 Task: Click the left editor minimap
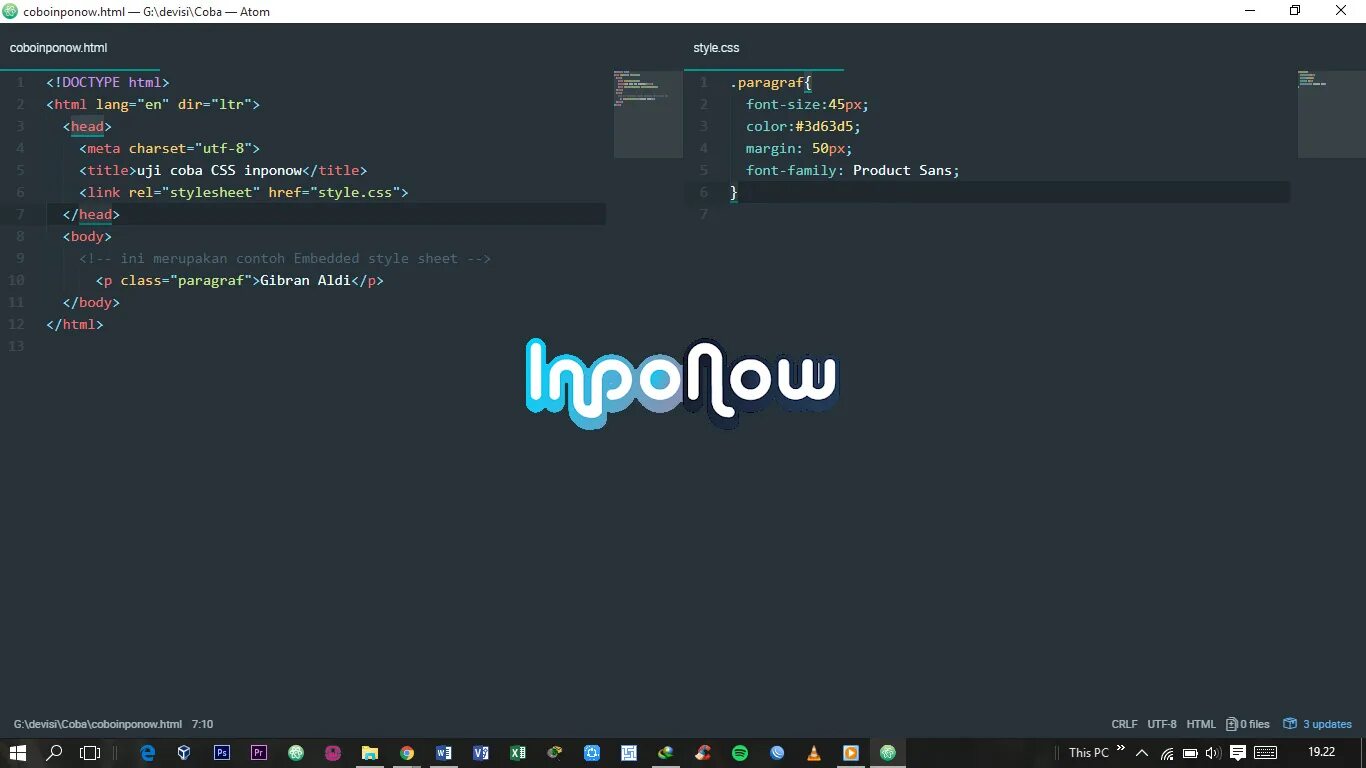coord(647,114)
